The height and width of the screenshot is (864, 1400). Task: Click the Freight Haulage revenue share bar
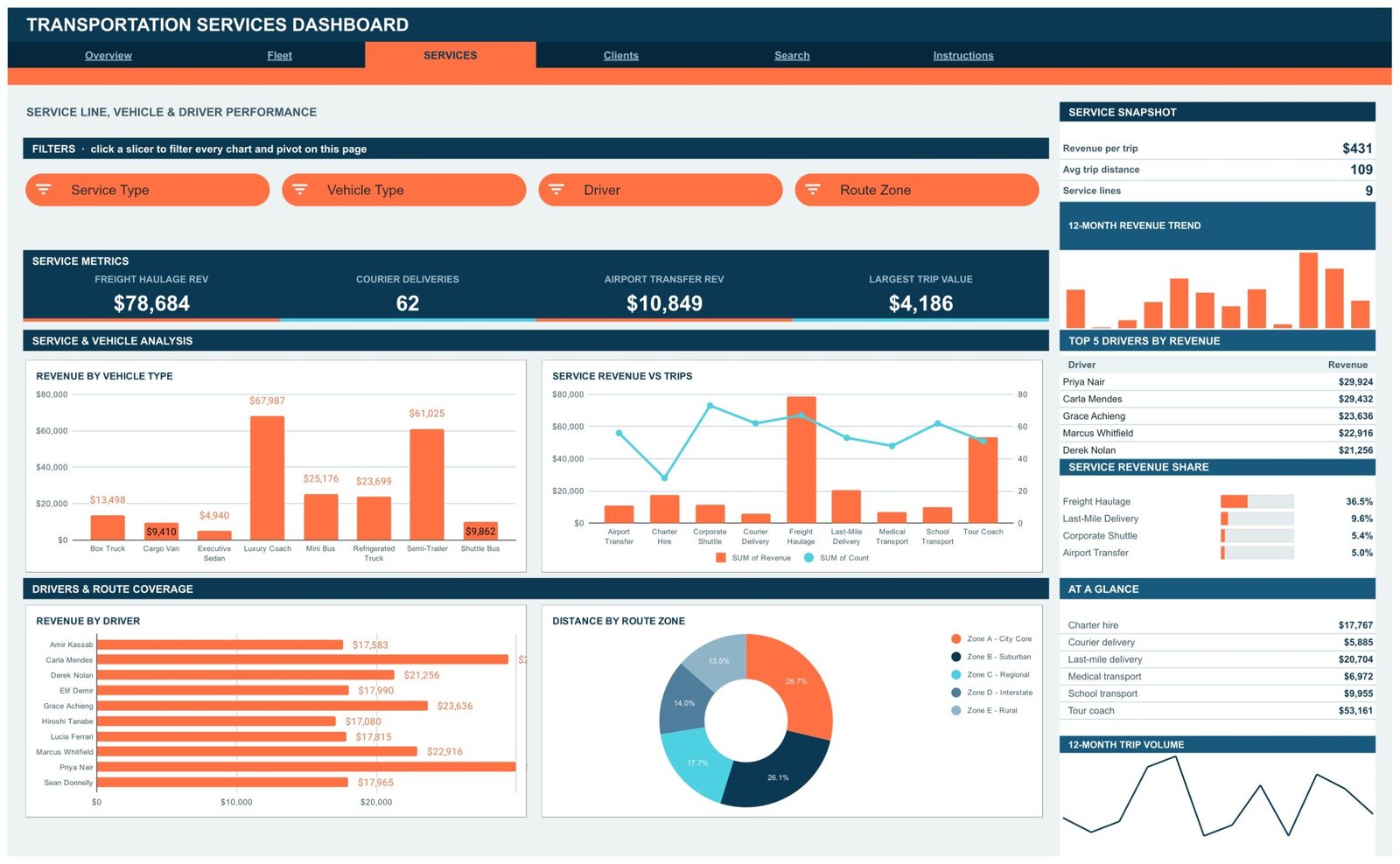pos(1234,502)
